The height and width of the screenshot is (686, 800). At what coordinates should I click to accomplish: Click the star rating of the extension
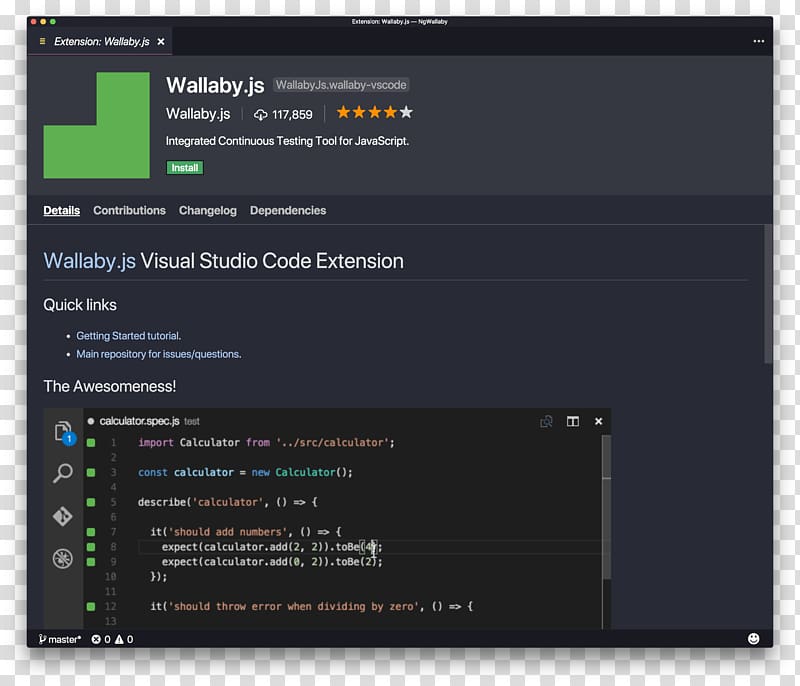pyautogui.click(x=374, y=112)
